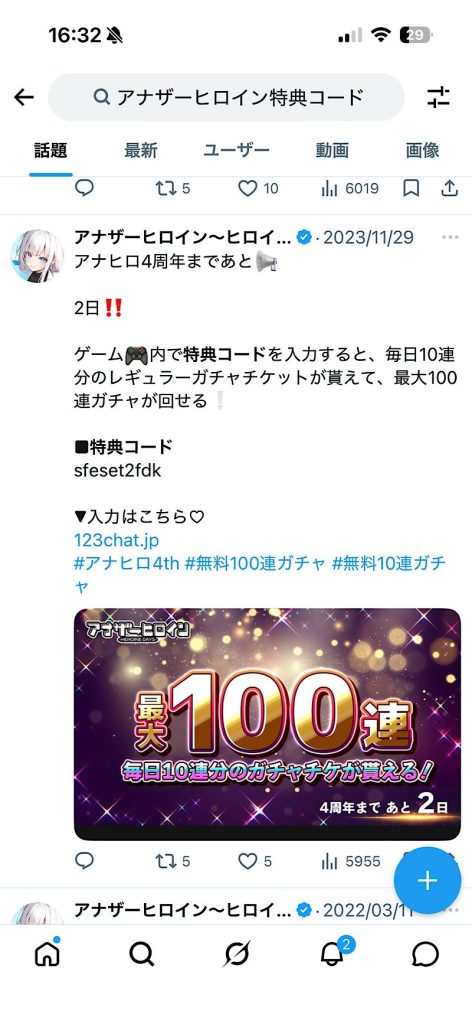Viewport: 472px width, 1024px height.
Task: Share the upper tweet via share icon
Action: coord(449,189)
